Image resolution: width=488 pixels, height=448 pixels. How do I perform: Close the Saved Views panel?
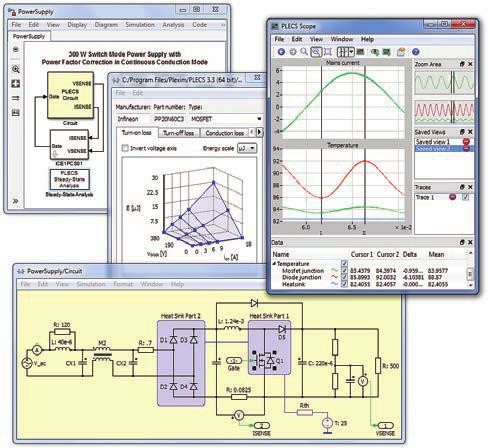[470, 132]
